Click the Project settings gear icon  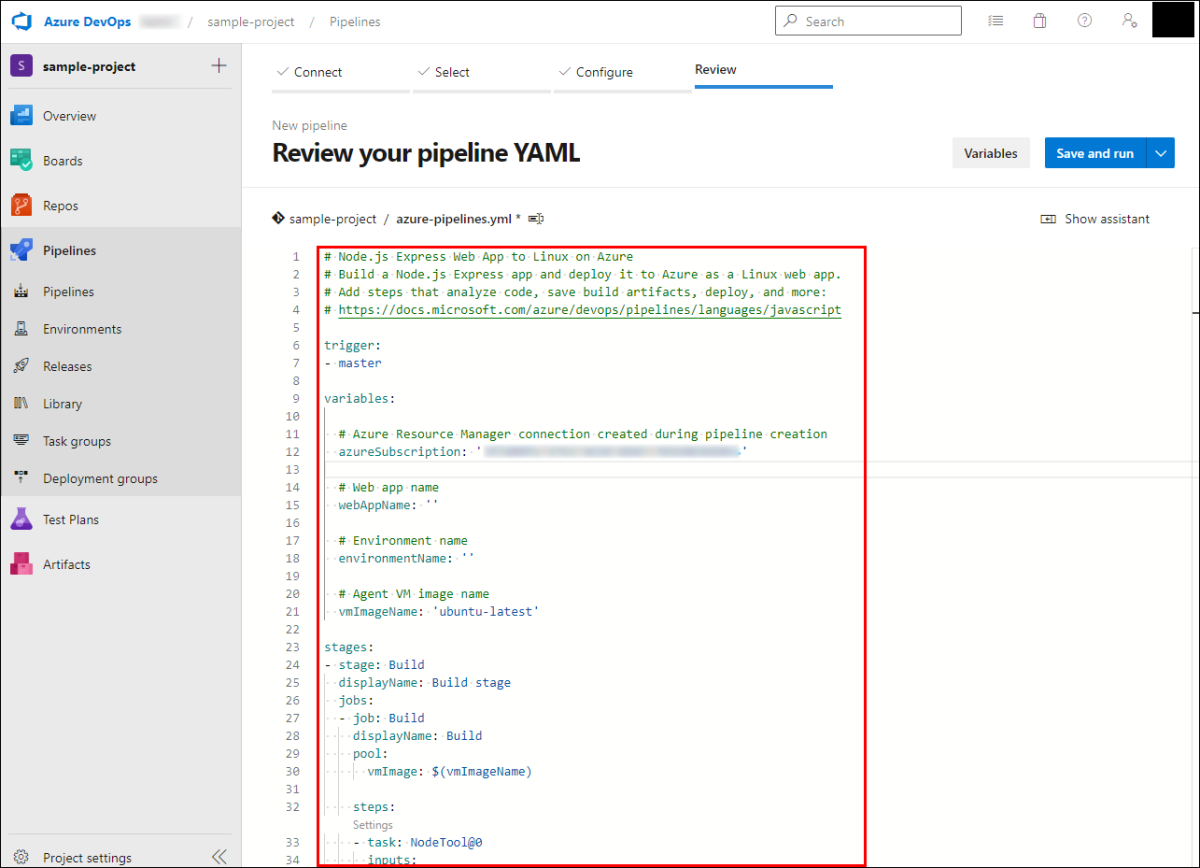pos(21,857)
